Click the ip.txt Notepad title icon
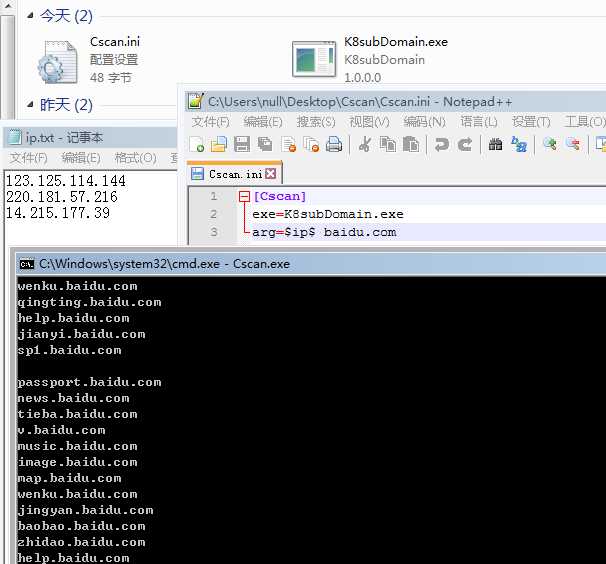The image size is (606, 564). click(15, 137)
